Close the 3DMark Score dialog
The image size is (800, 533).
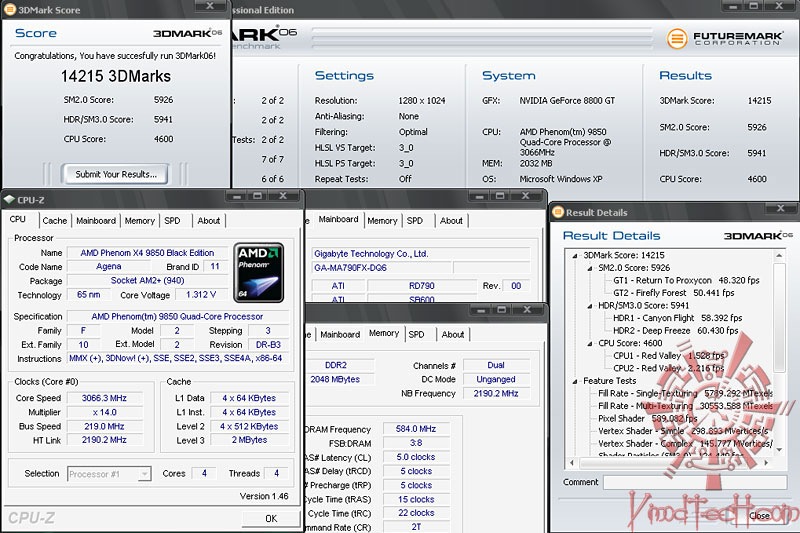coord(210,6)
